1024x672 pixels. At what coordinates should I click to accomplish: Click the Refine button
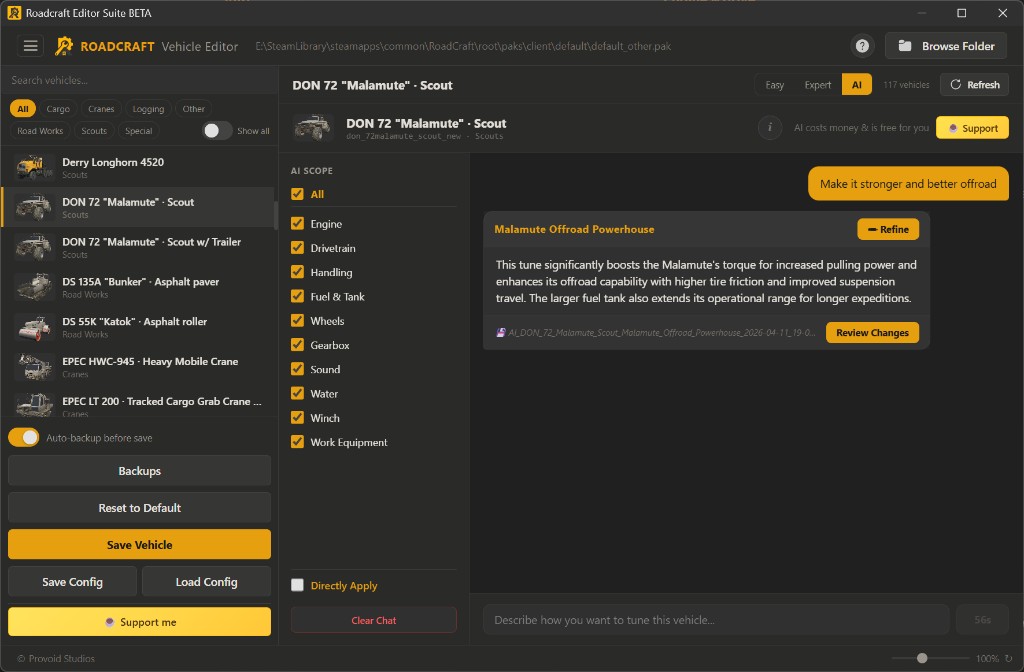coord(888,229)
